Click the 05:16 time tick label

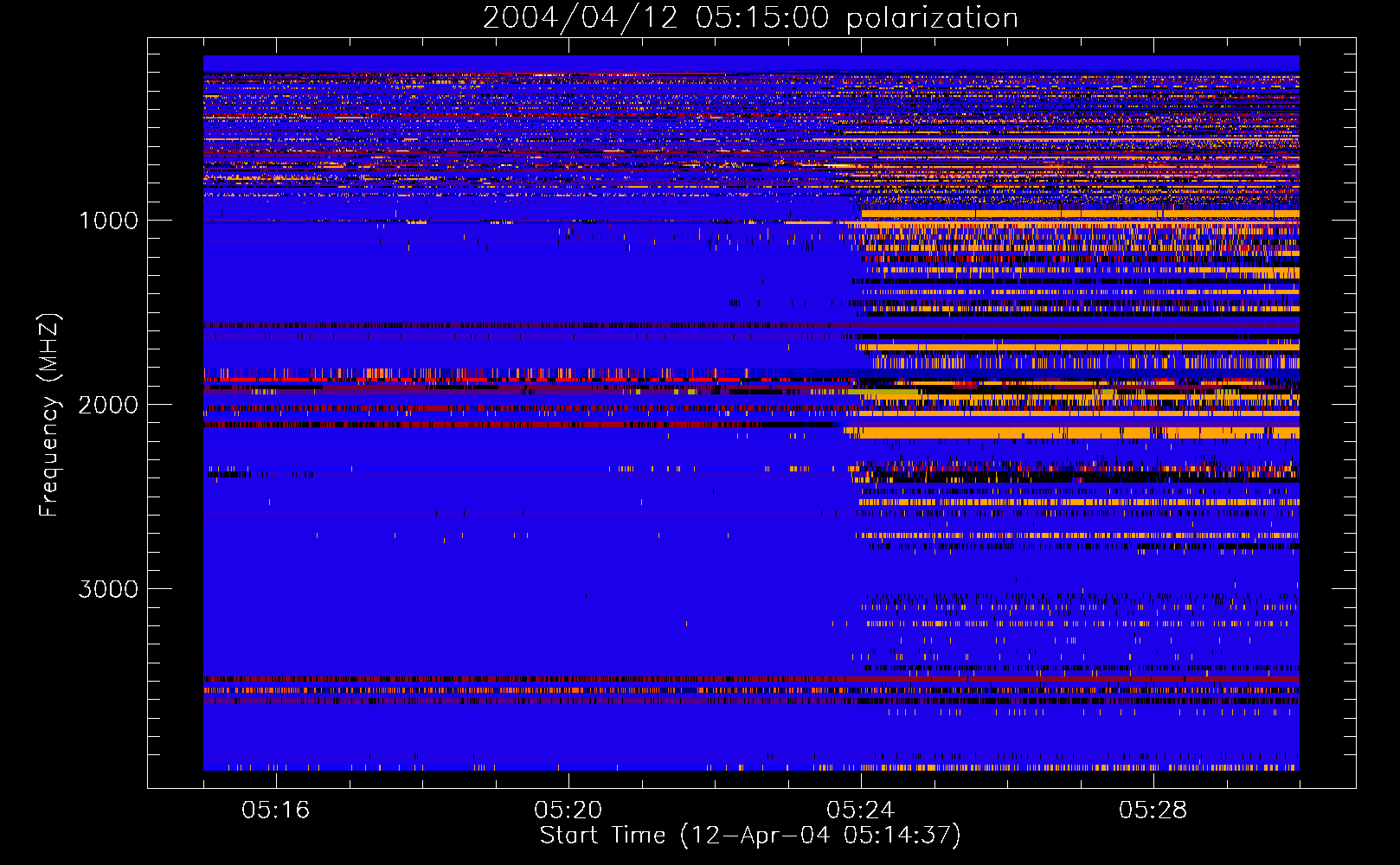[x=275, y=810]
